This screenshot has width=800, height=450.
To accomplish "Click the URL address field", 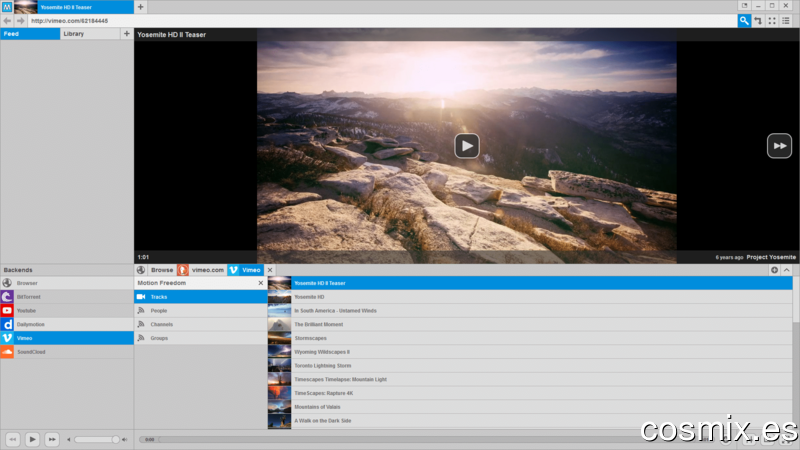I will [382, 21].
